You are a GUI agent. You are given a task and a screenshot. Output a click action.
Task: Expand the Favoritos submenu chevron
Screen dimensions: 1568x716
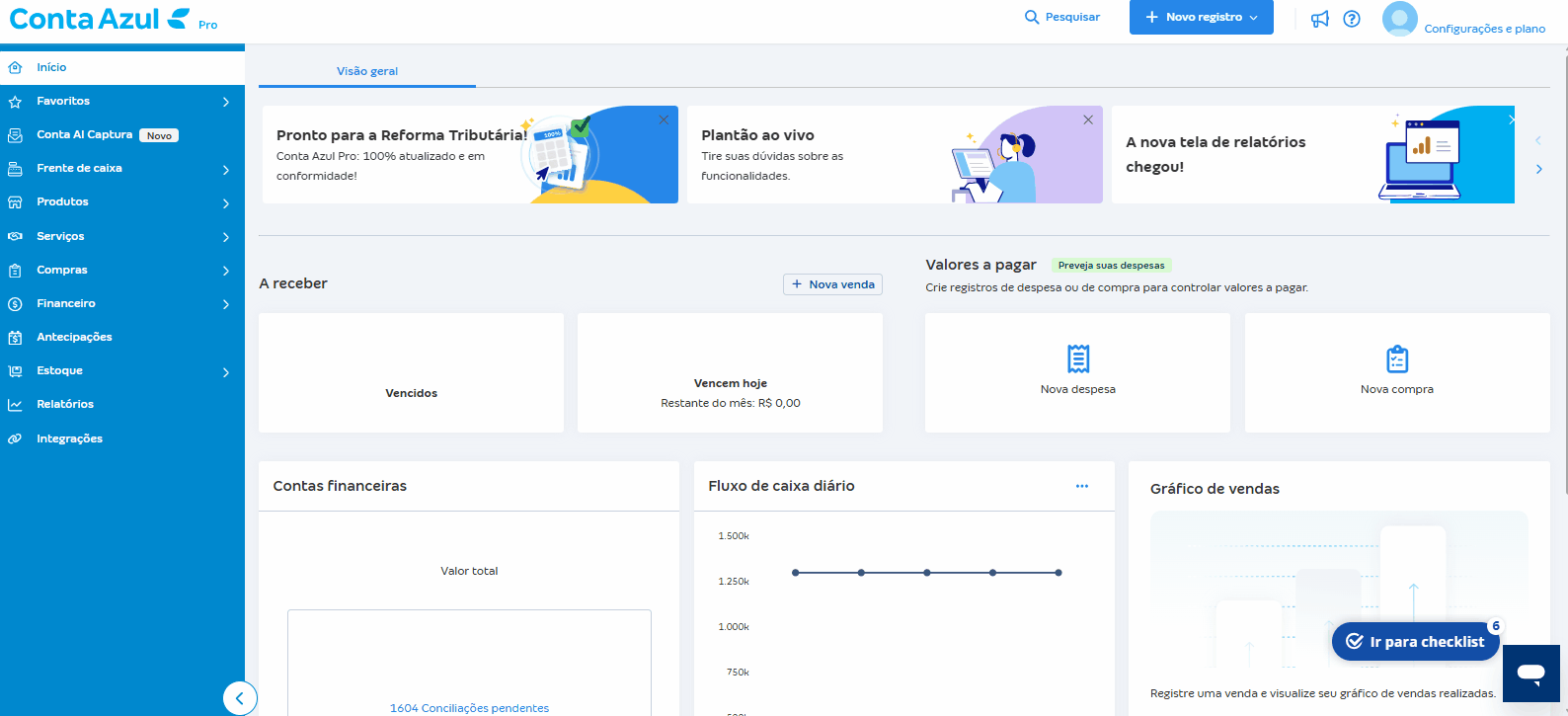tap(226, 102)
